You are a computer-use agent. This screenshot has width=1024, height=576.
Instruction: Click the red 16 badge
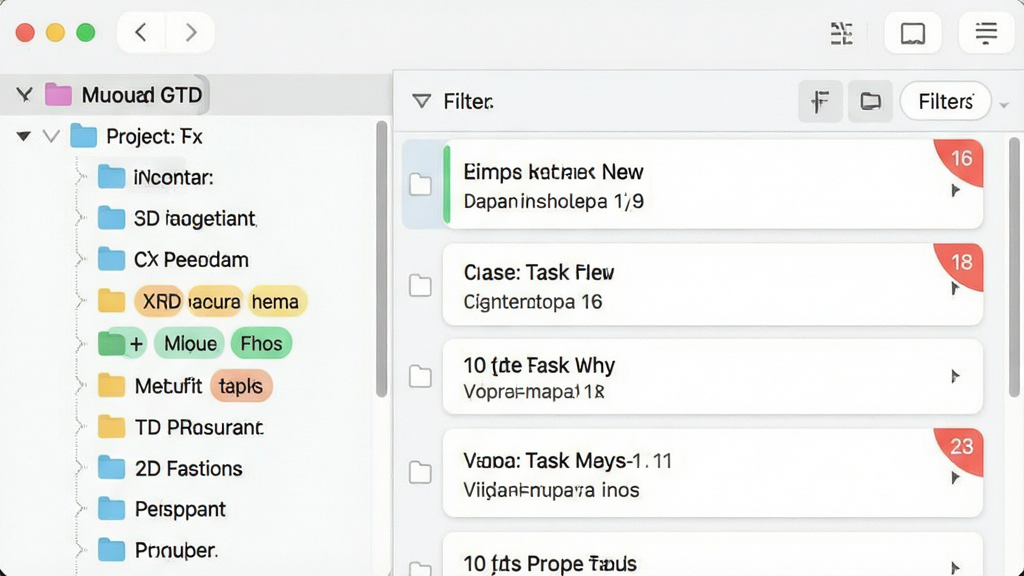tap(959, 160)
